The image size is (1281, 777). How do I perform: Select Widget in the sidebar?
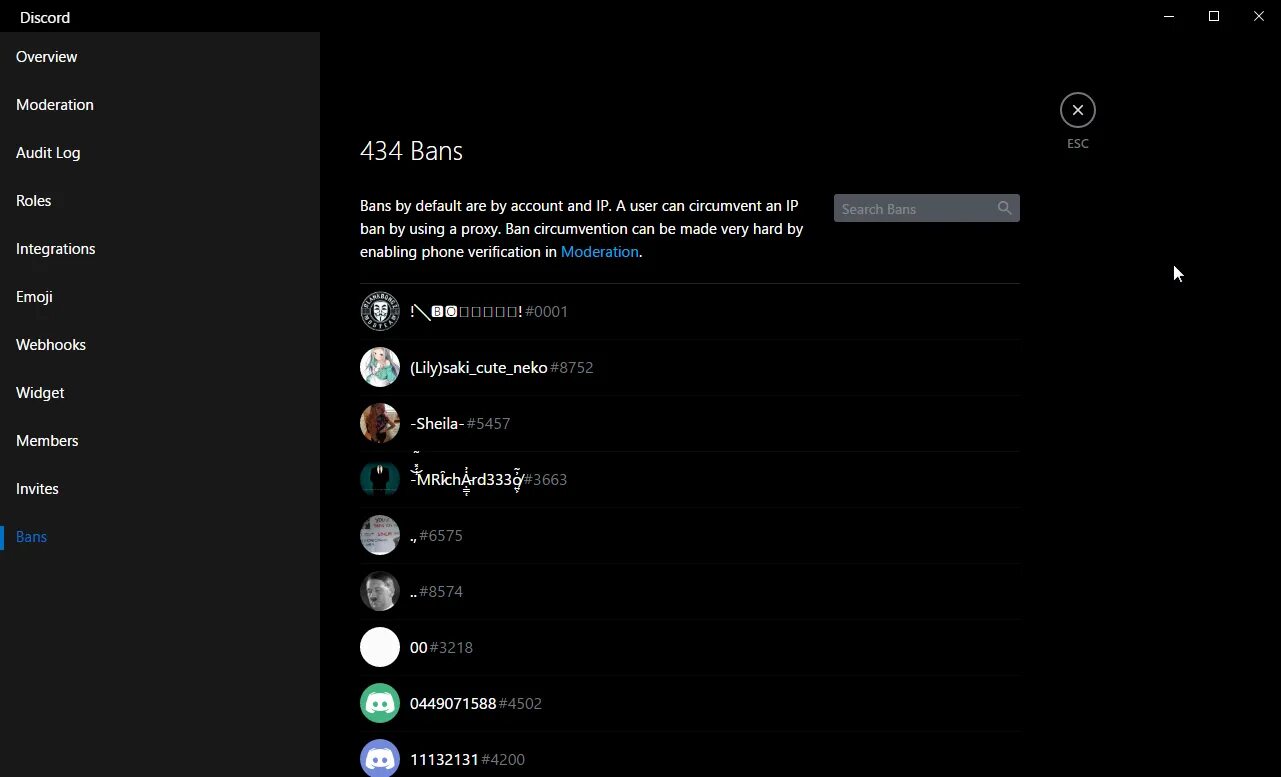pos(160,393)
